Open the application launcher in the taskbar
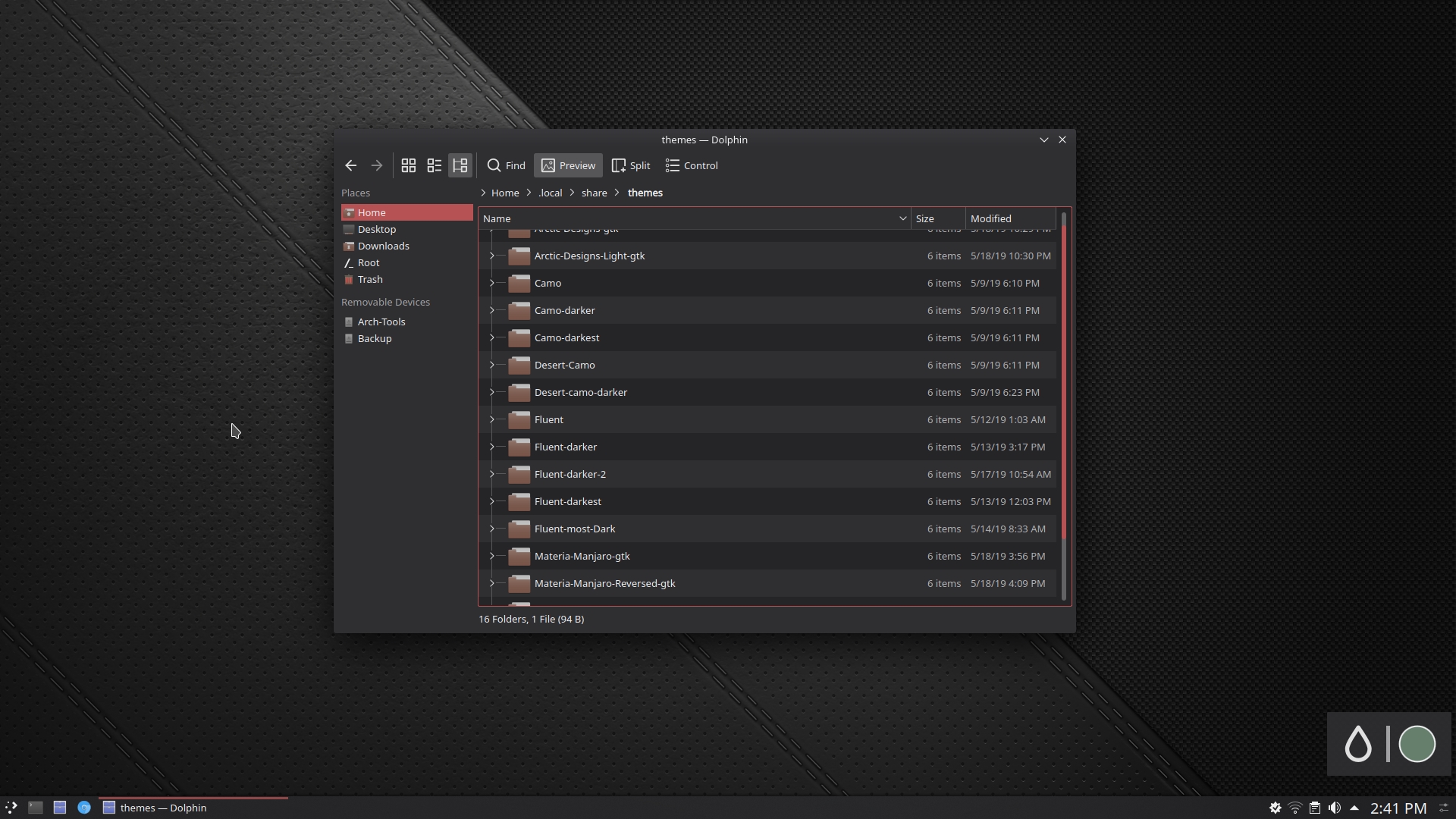1456x819 pixels. pyautogui.click(x=11, y=808)
